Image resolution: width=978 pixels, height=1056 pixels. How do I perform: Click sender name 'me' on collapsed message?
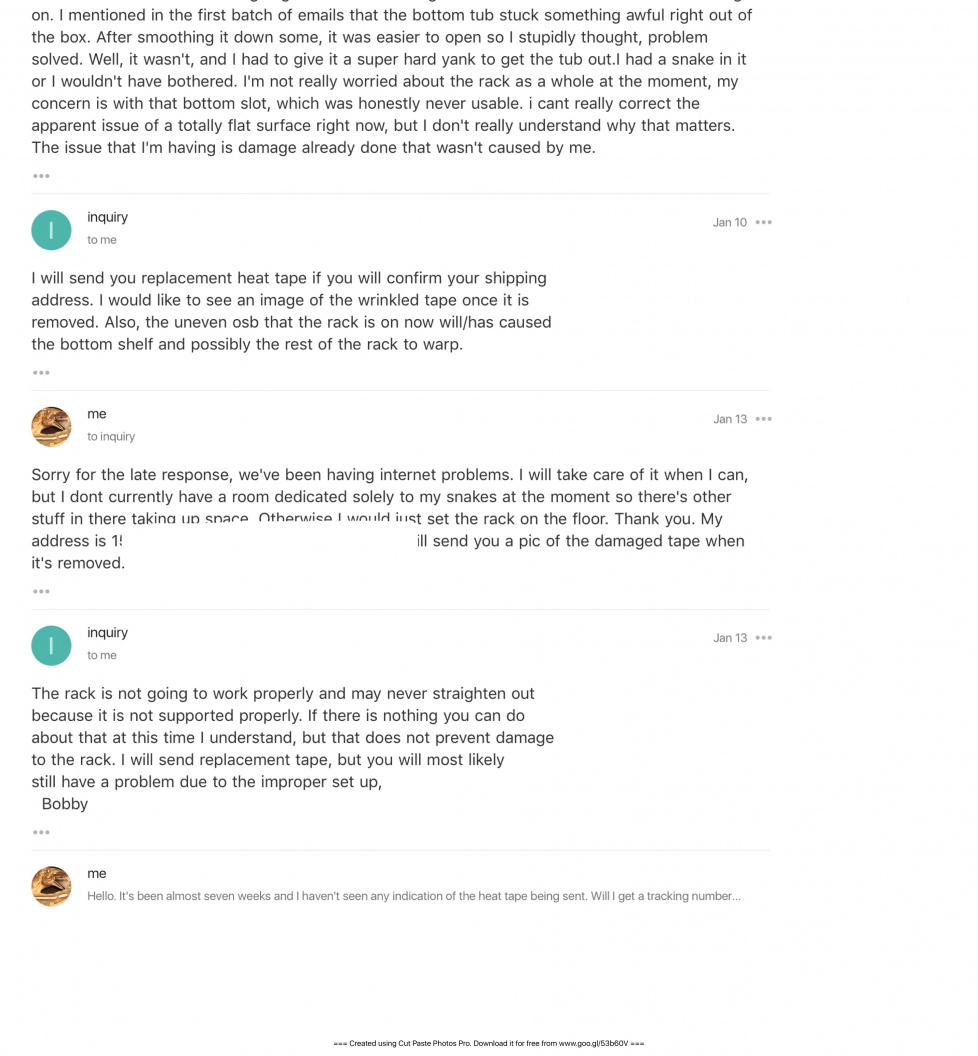coord(97,873)
